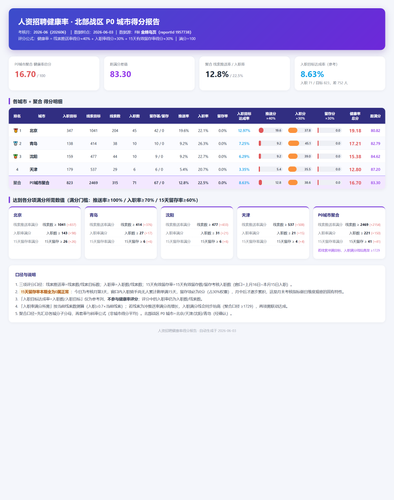Click the 各城市 + 聚合 得分明细 section heading
Screen dimensions: 394x500
coord(38,101)
